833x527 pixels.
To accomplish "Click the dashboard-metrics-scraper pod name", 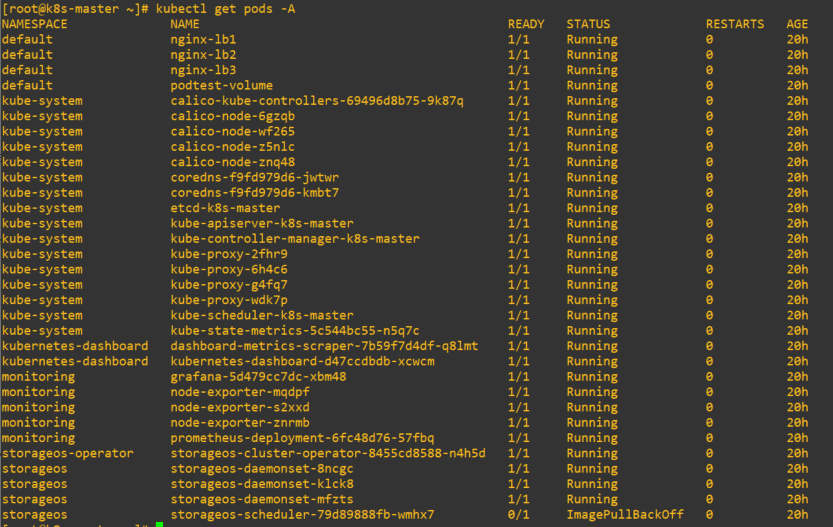I will point(324,346).
